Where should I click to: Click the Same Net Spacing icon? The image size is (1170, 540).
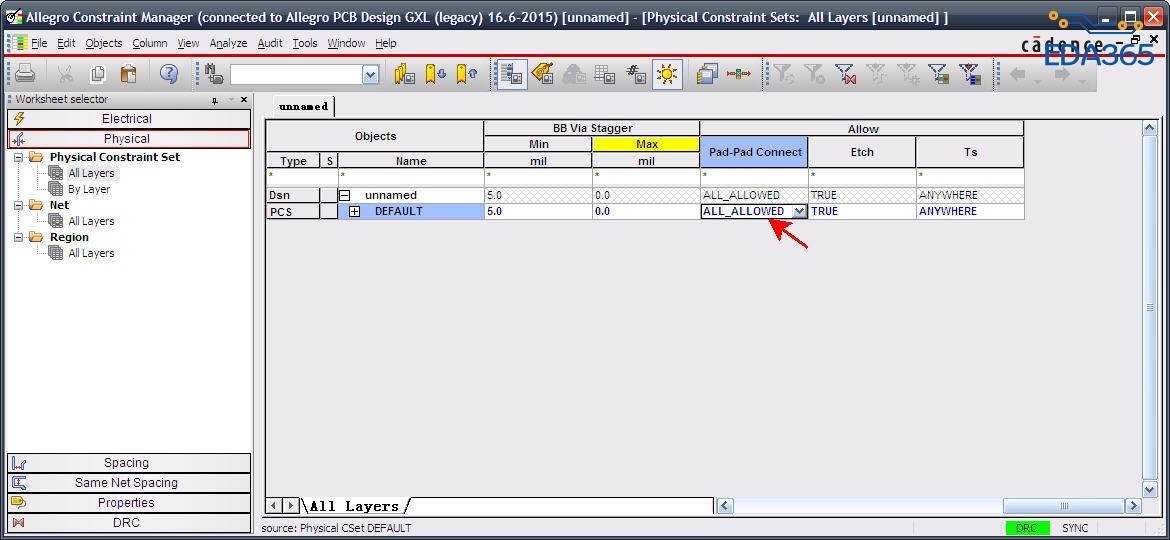(x=20, y=483)
